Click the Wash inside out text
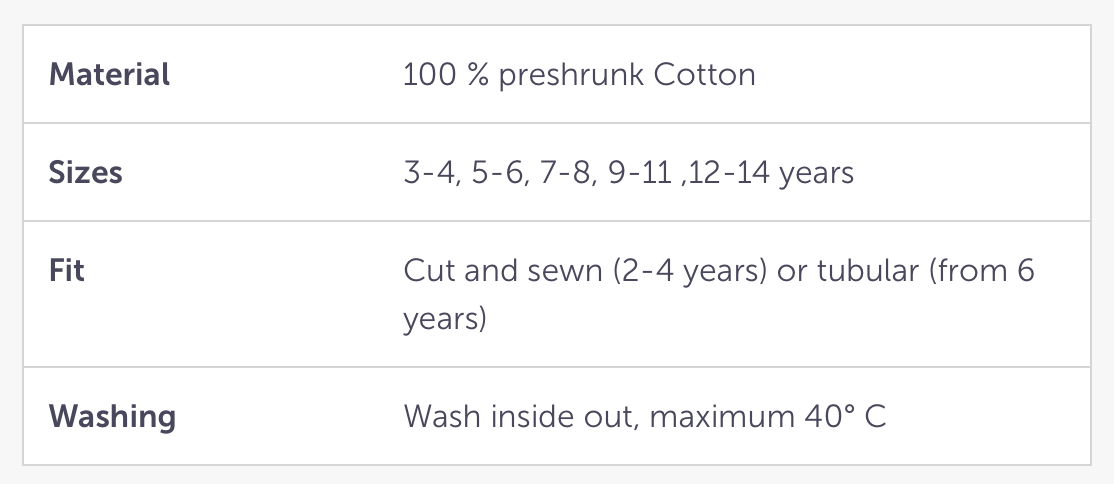The width and height of the screenshot is (1114, 484). 518,416
